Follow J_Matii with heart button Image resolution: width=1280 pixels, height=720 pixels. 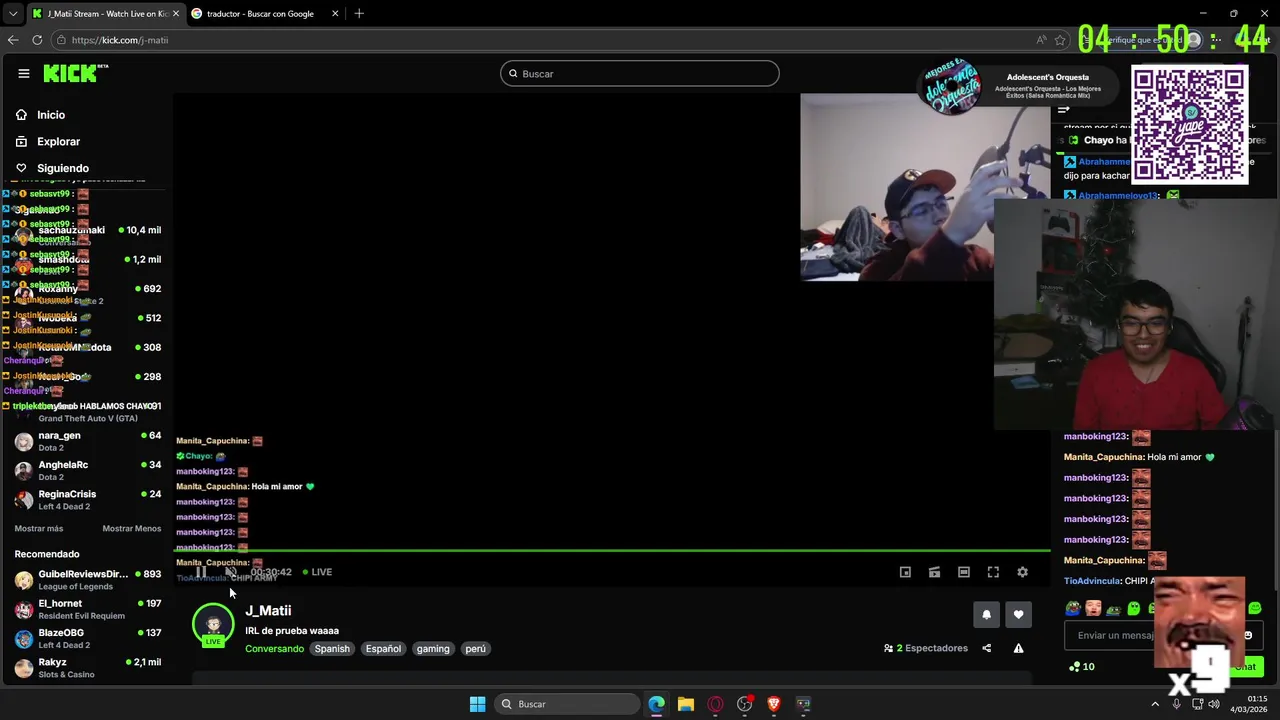pos(1018,615)
